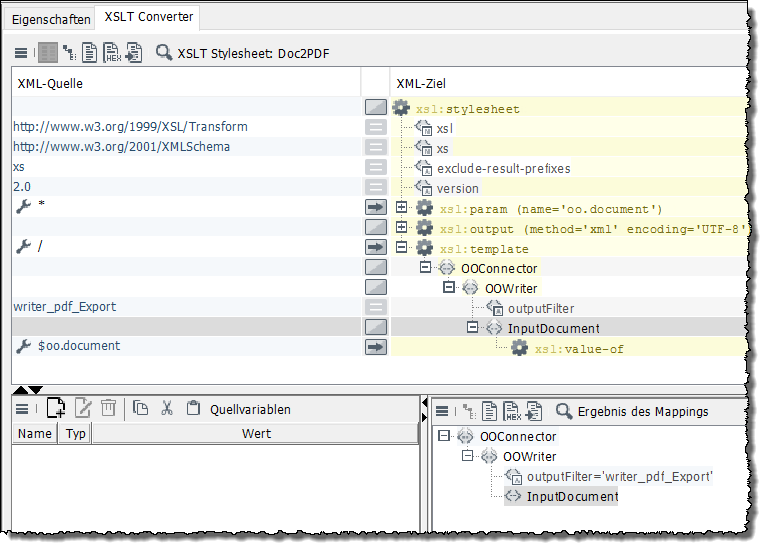
Task: Switch to the Eigenschaften tab
Action: pyautogui.click(x=49, y=18)
